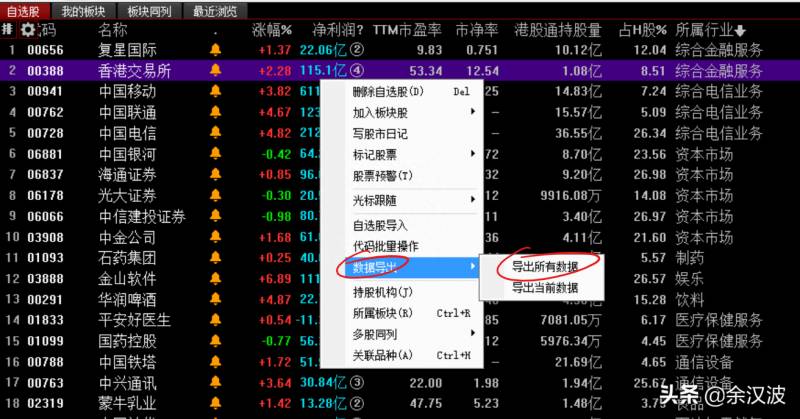Switch to the 我的板块 tab
This screenshot has height=419, width=800.
tap(83, 11)
